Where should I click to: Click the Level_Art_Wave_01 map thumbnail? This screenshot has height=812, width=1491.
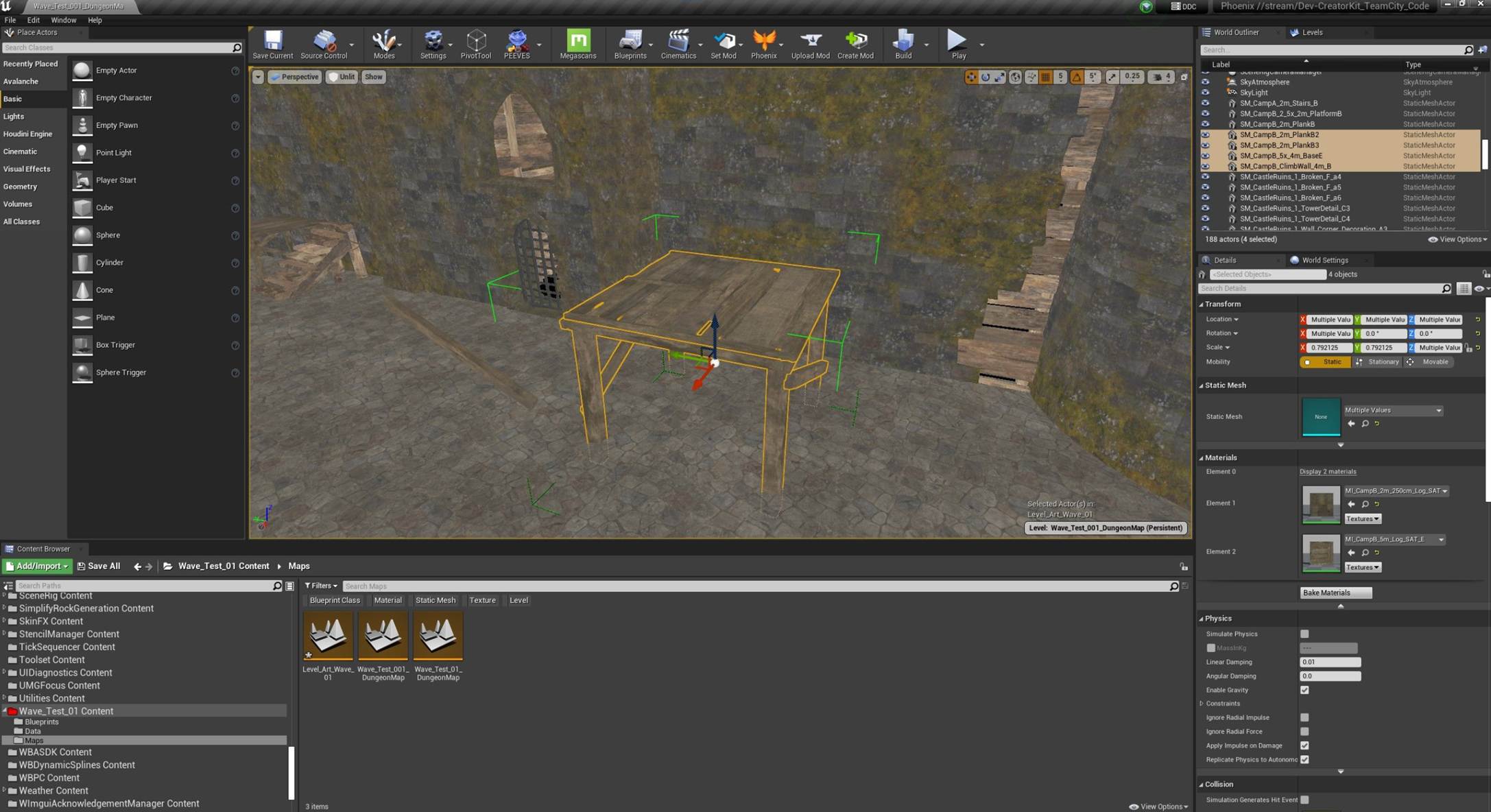point(328,636)
